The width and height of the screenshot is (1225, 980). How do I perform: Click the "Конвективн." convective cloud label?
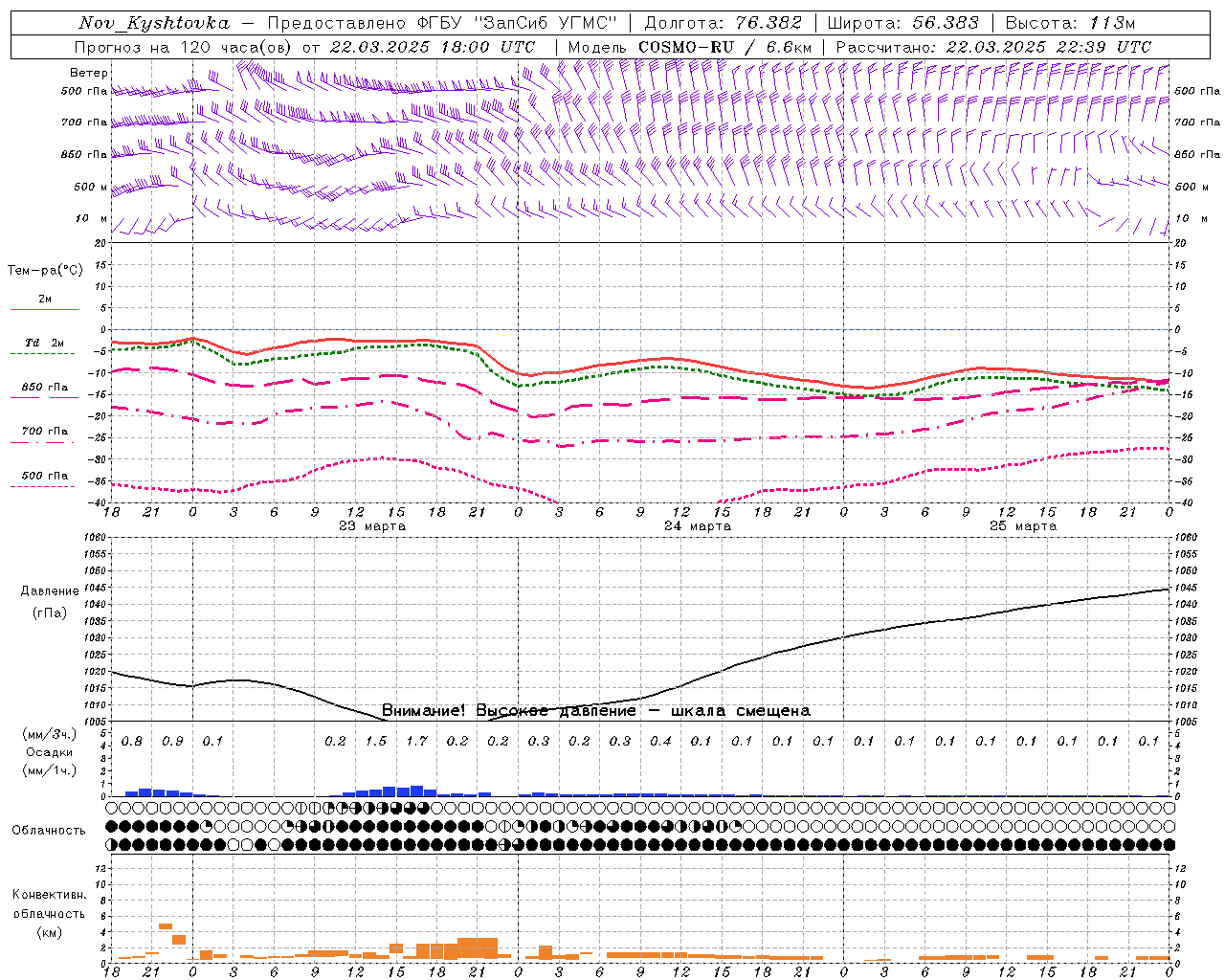coord(50,895)
